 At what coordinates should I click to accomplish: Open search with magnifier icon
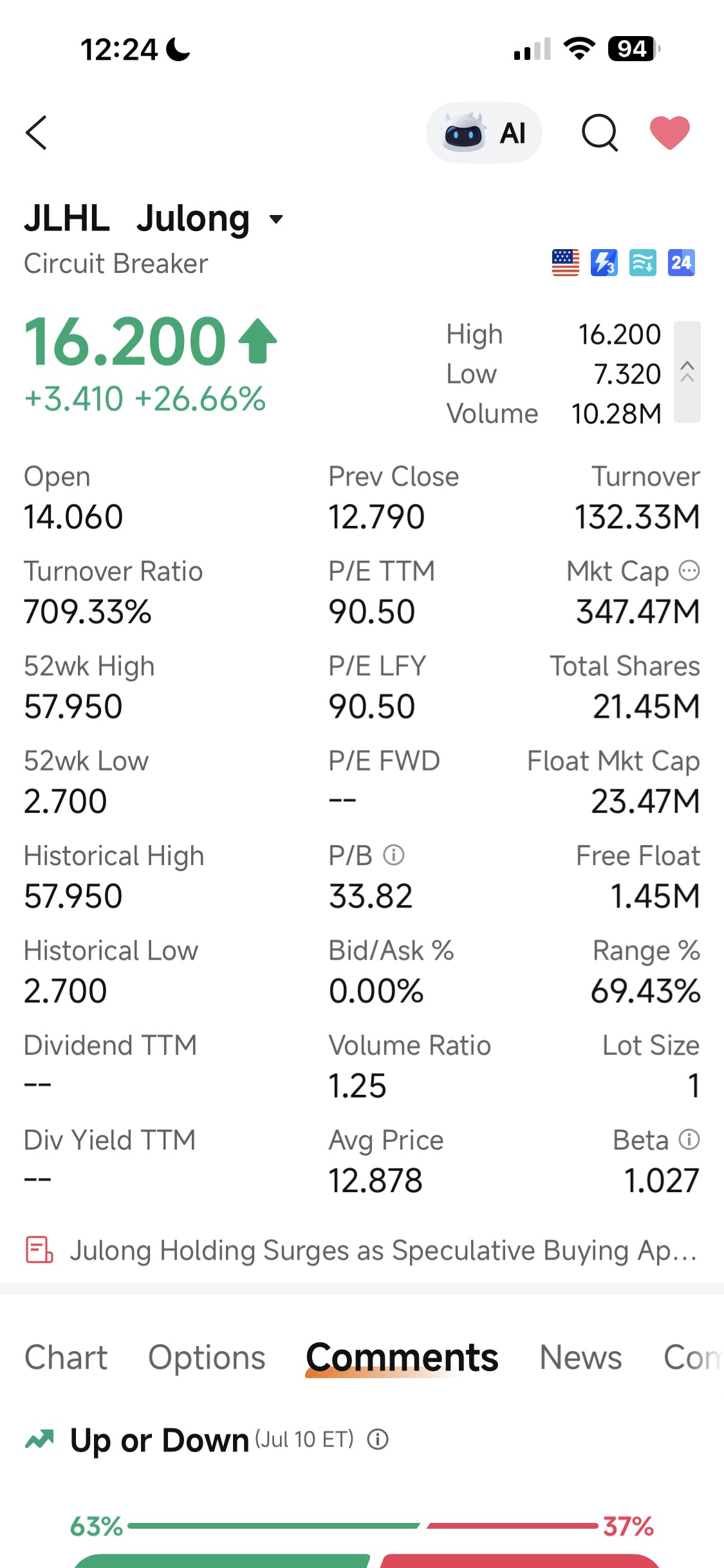pyautogui.click(x=600, y=133)
